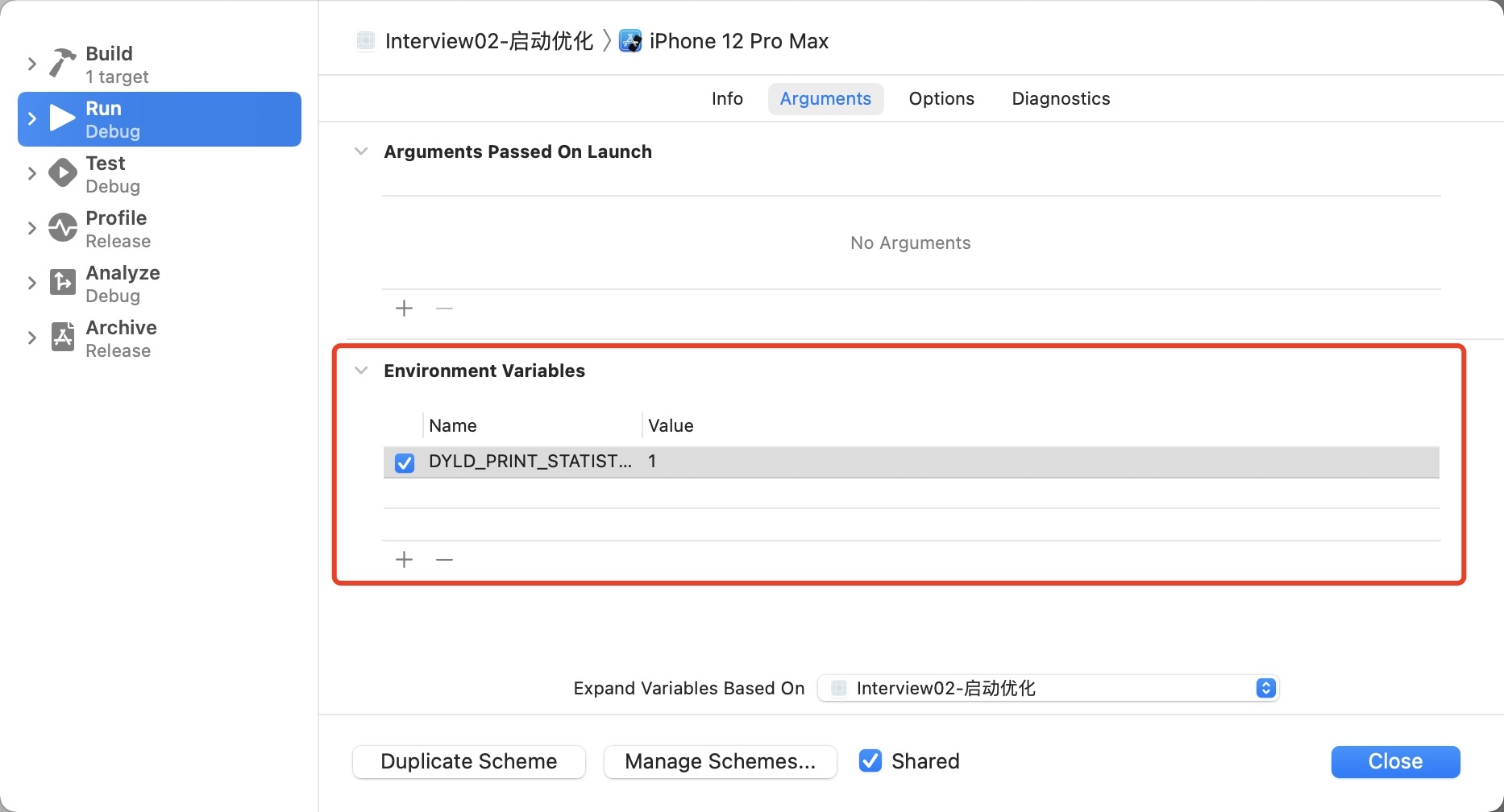Image resolution: width=1504 pixels, height=812 pixels.
Task: Click the Name column header
Action: (453, 425)
